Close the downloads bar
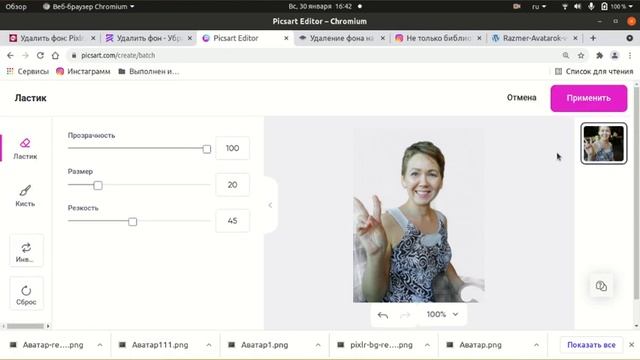This screenshot has height=360, width=640. click(631, 345)
